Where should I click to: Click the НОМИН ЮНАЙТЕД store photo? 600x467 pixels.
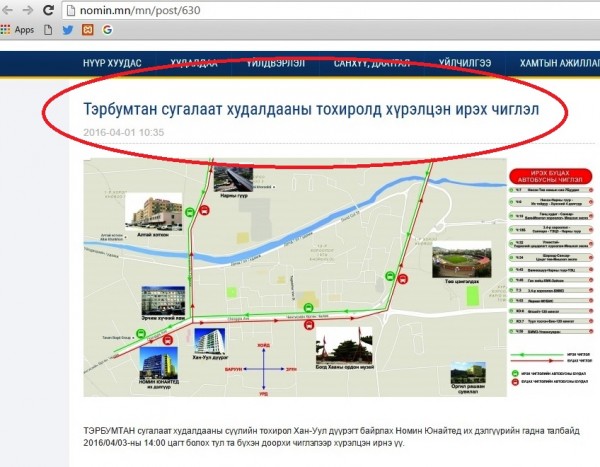[x=158, y=363]
